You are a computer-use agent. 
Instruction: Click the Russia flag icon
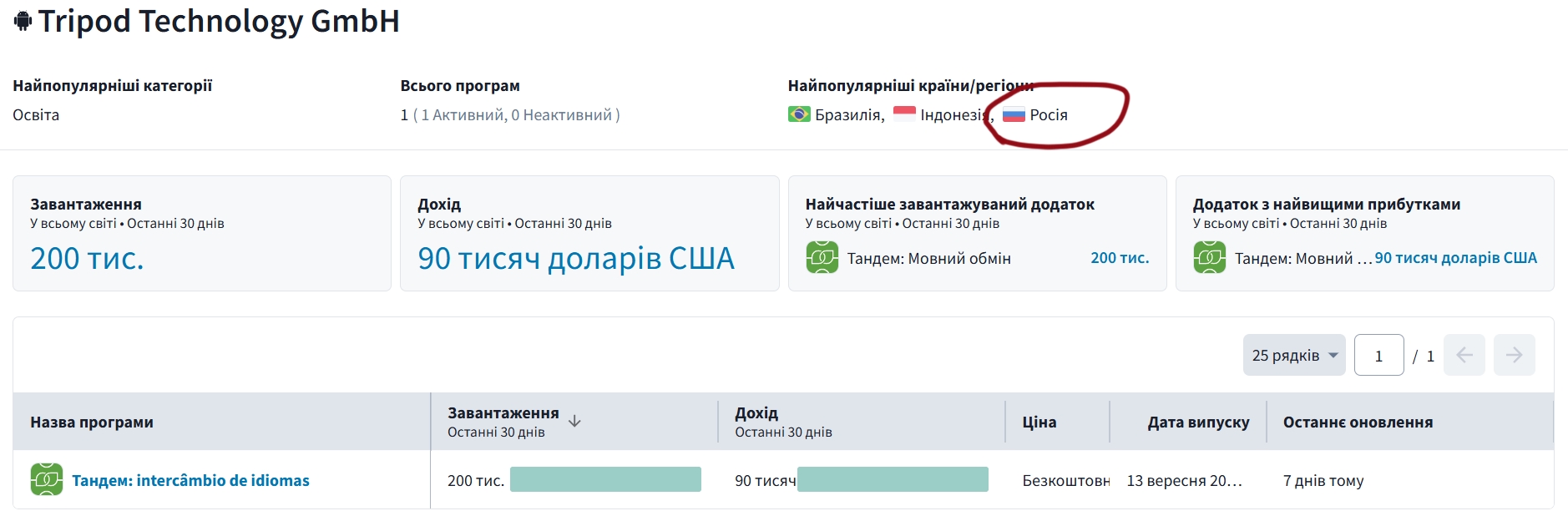1014,114
